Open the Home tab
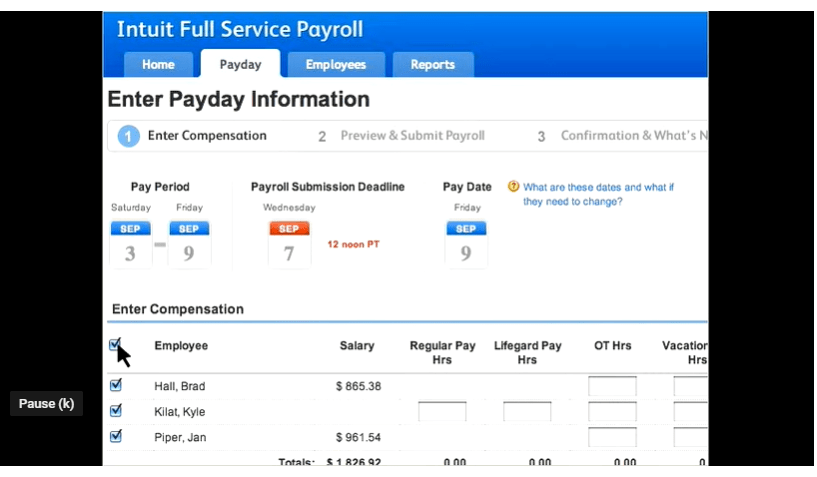Viewport: 817px width, 477px height. tap(158, 65)
